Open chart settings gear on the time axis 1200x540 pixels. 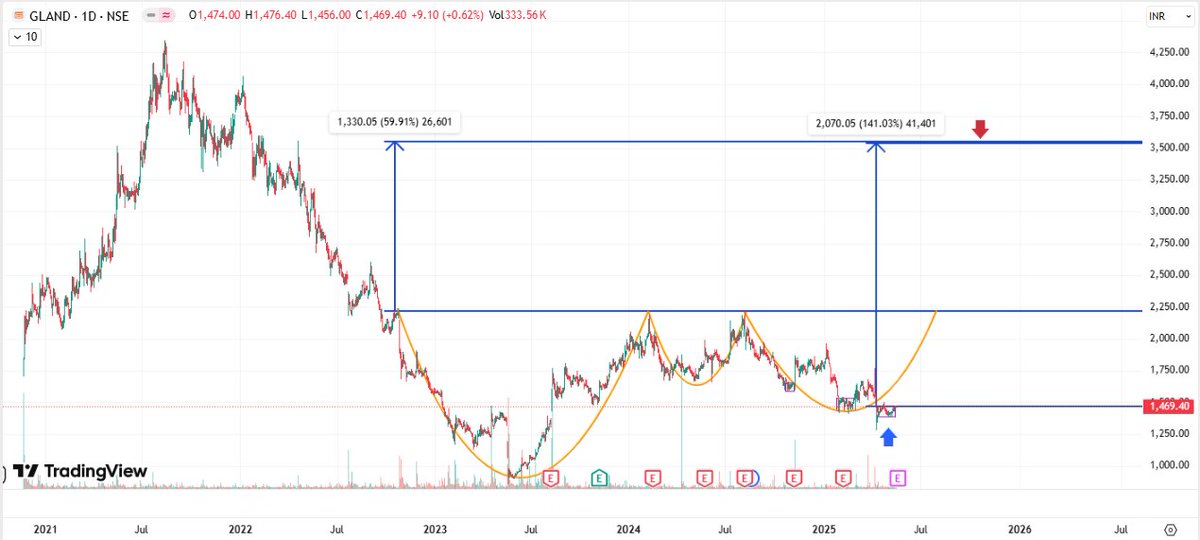1170,528
